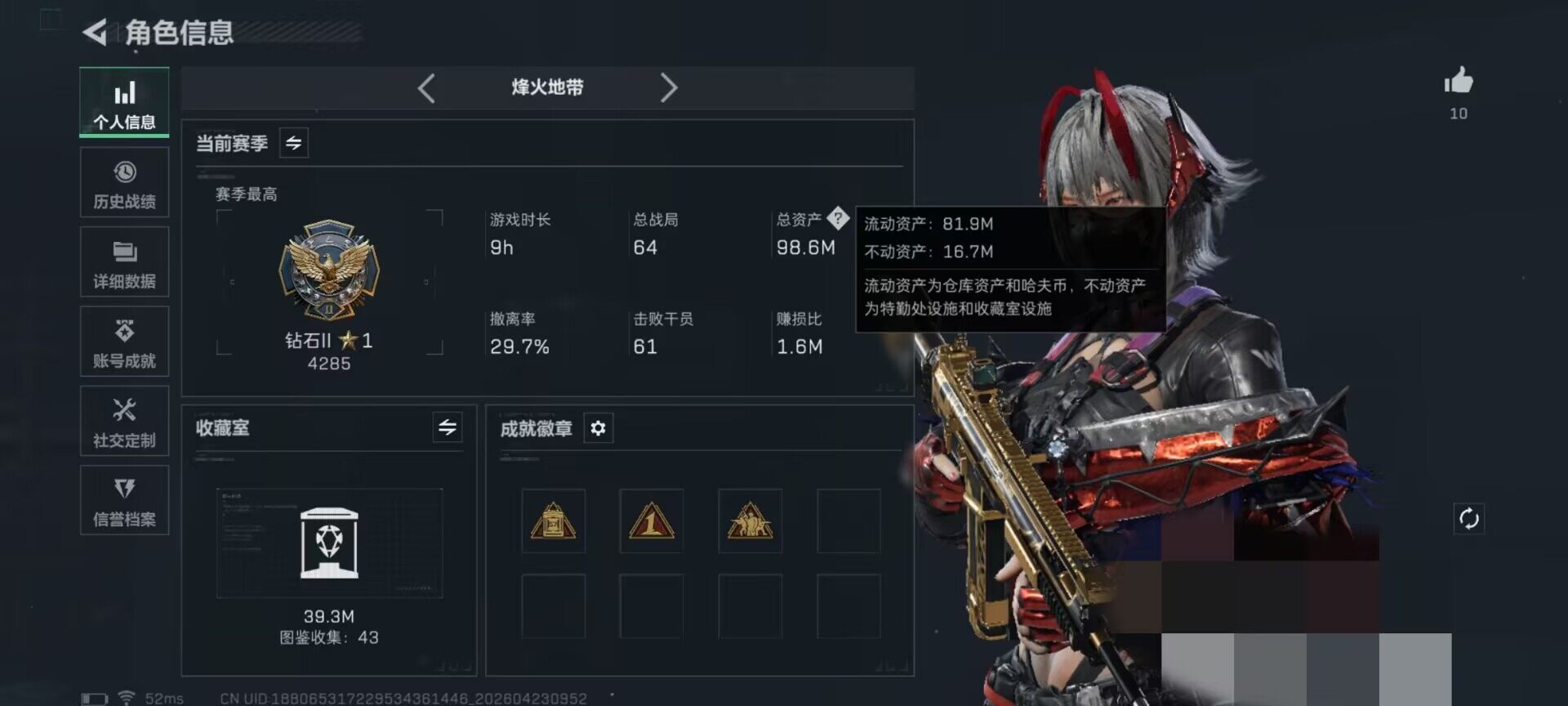Viewport: 1568px width, 706px height.
Task: Switch to previous mode with left chevron
Action: [426, 87]
